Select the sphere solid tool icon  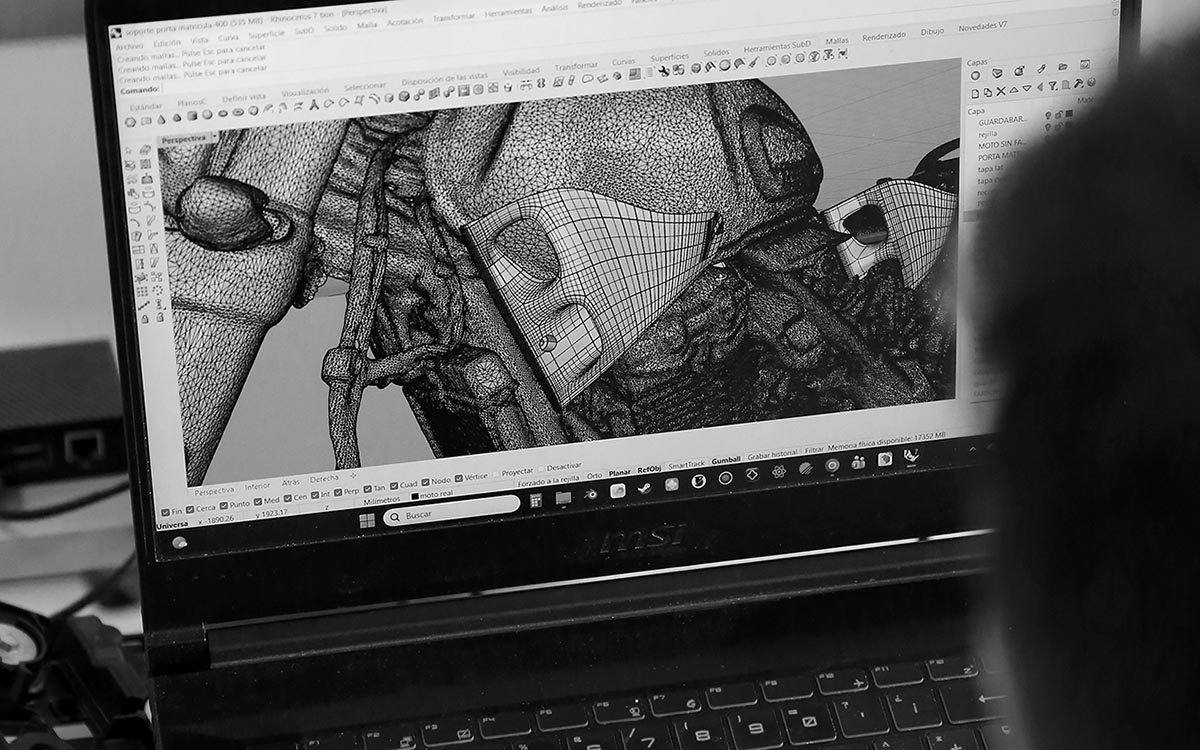point(207,114)
